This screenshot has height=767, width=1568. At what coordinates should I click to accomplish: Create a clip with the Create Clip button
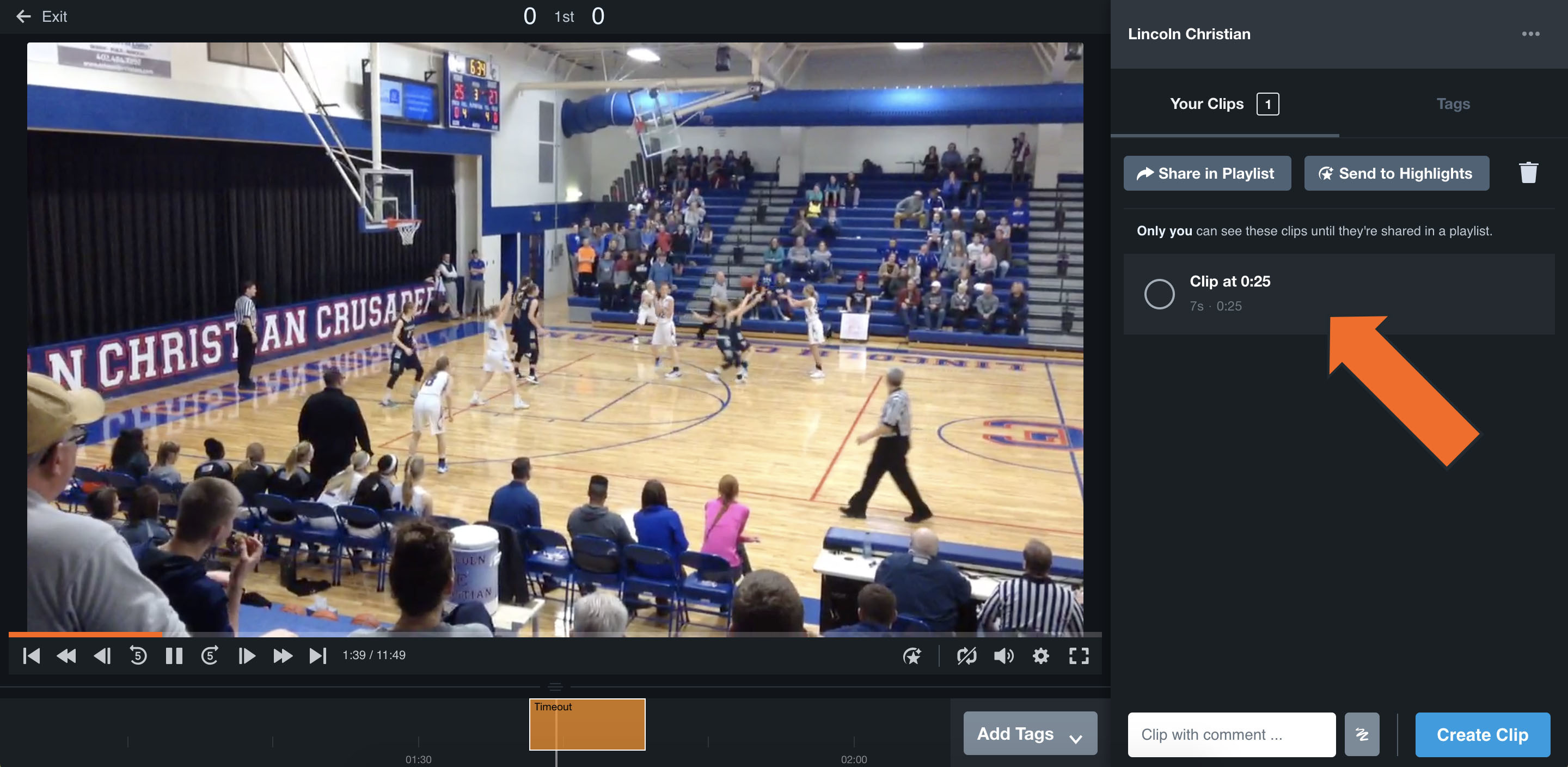1483,734
